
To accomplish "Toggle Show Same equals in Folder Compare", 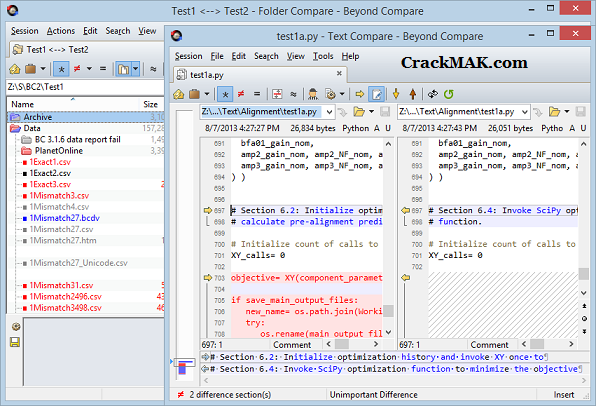I will [103, 69].
